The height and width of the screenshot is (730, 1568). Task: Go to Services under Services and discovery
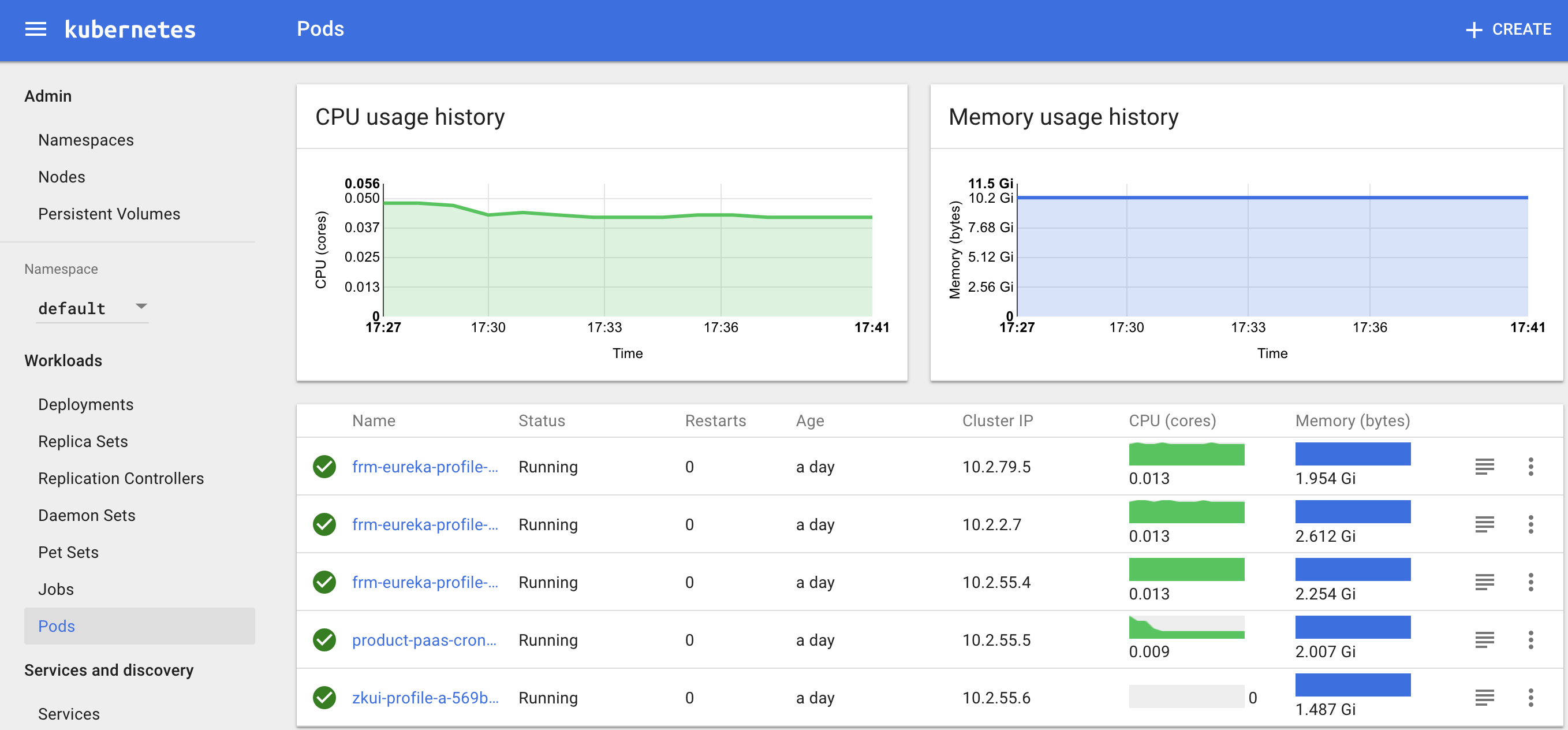[x=68, y=714]
